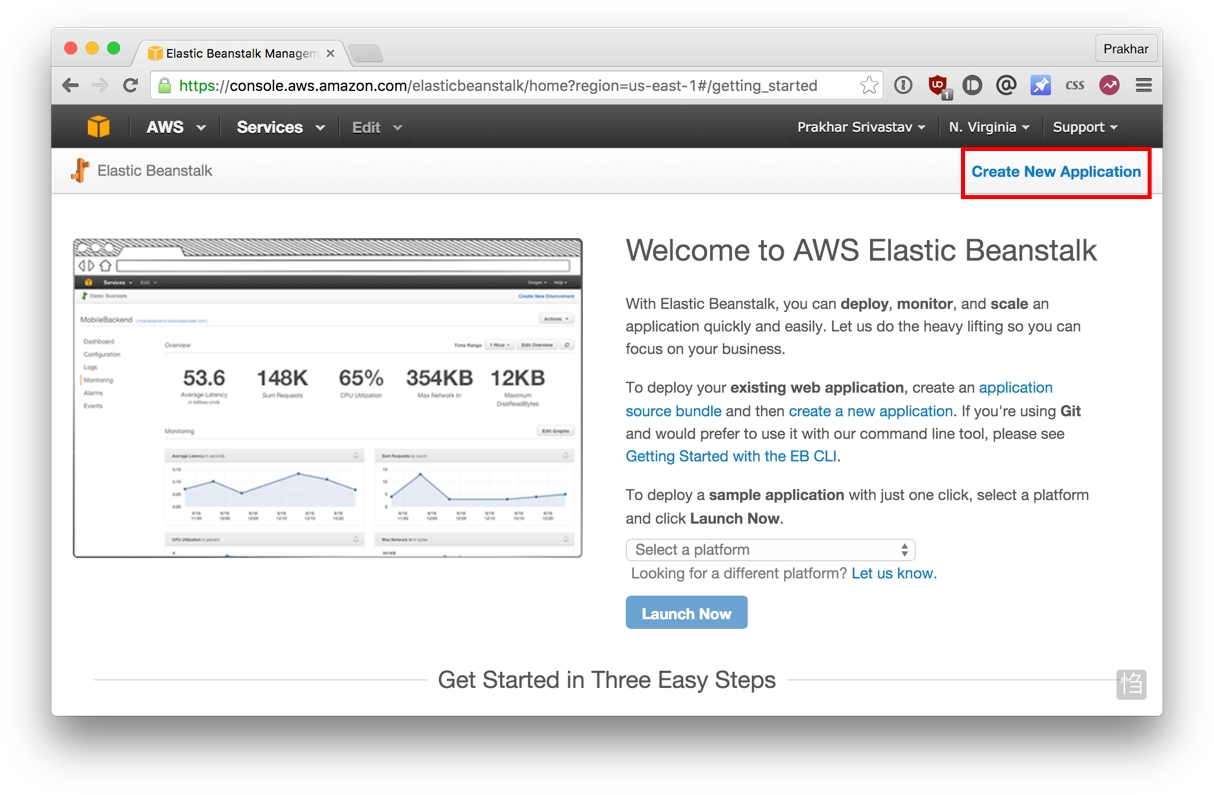This screenshot has height=795, width=1214.
Task: Open Chrome hamburger menu icon
Action: click(1144, 85)
